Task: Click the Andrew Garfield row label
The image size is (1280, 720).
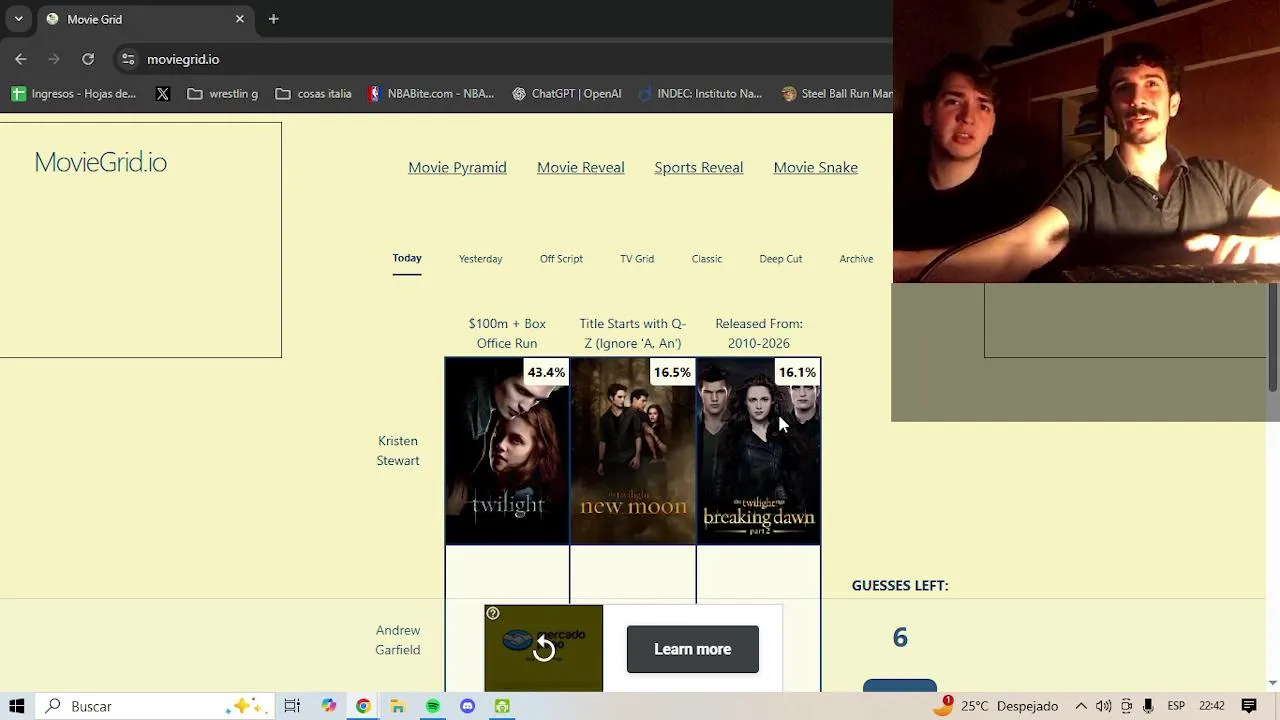Action: [398, 640]
